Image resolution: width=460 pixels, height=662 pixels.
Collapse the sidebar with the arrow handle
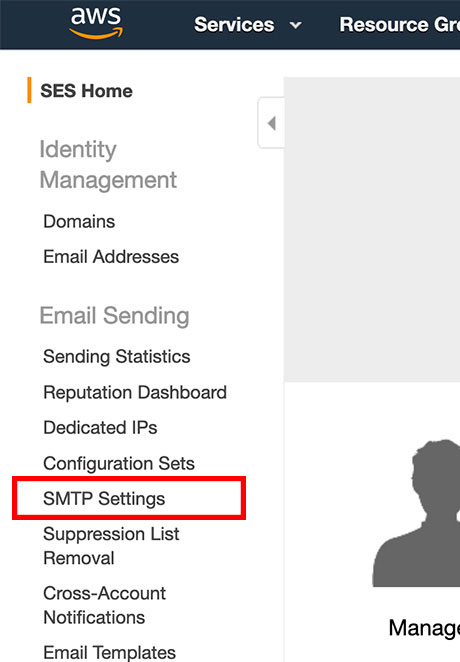click(271, 123)
